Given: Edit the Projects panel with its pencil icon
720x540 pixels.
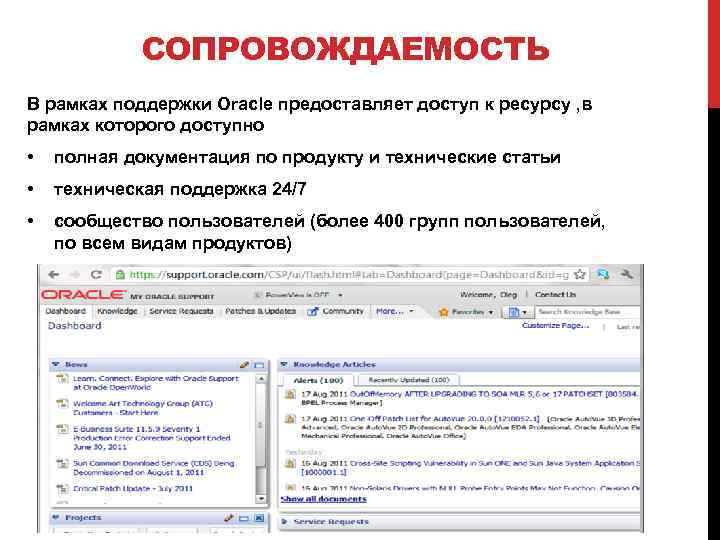Looking at the screenshot, I should click(229, 518).
